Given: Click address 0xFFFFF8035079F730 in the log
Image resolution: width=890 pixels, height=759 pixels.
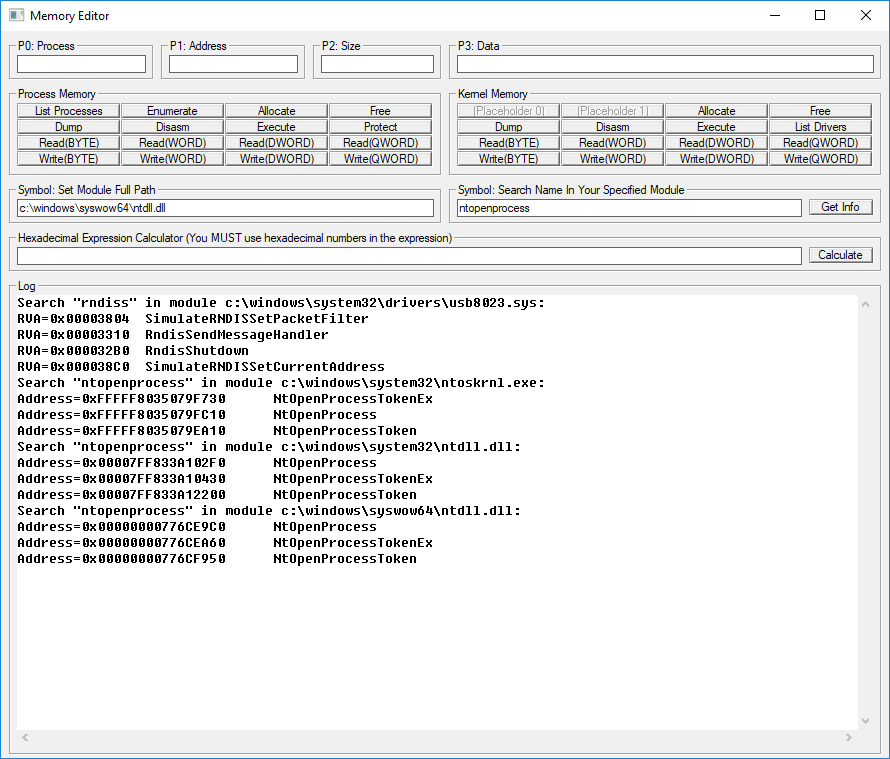Looking at the screenshot, I should 154,399.
